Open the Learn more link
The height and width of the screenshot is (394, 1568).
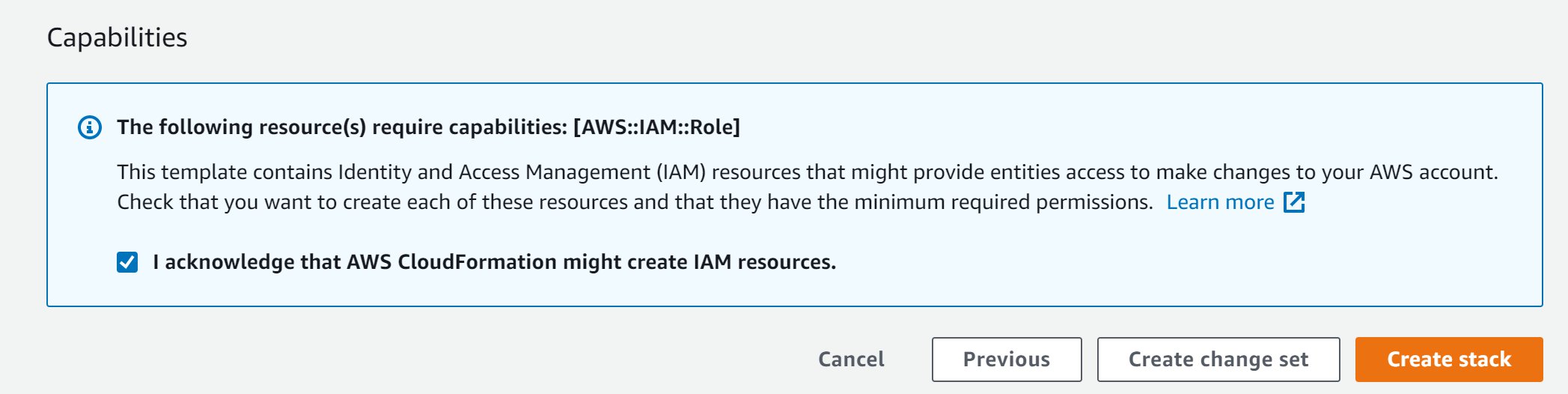1220,202
